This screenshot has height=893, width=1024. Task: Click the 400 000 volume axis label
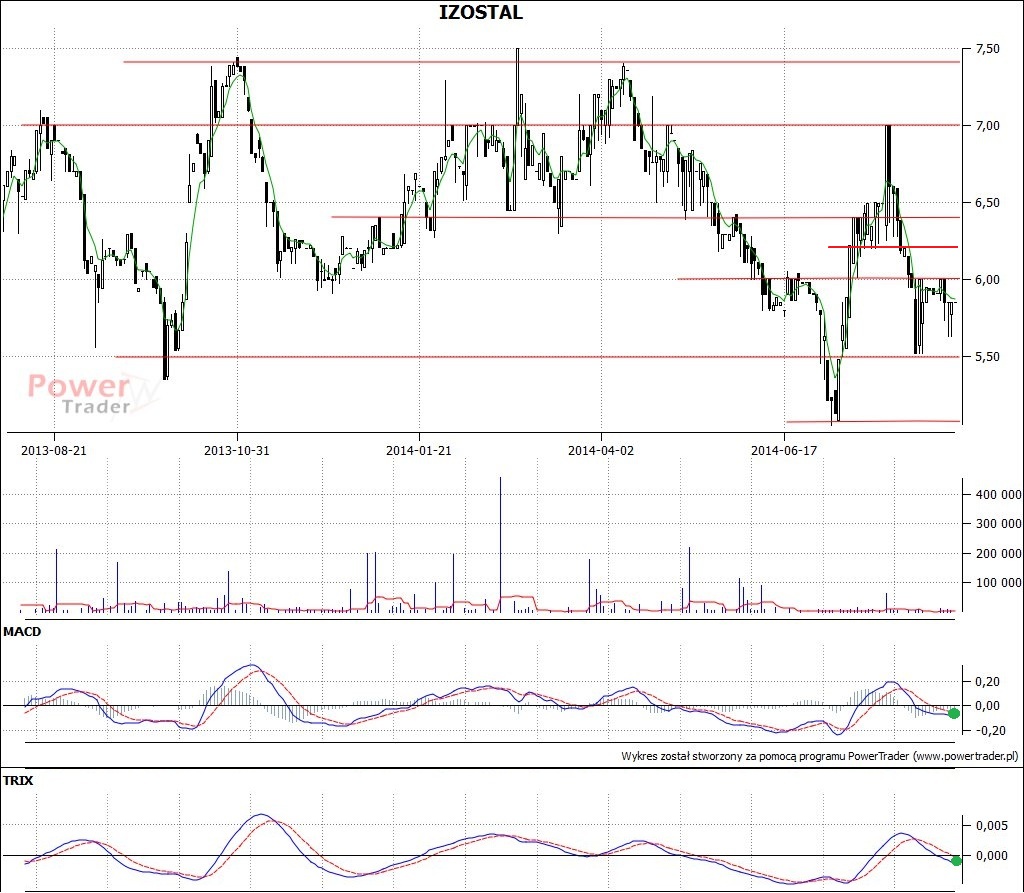[999, 495]
